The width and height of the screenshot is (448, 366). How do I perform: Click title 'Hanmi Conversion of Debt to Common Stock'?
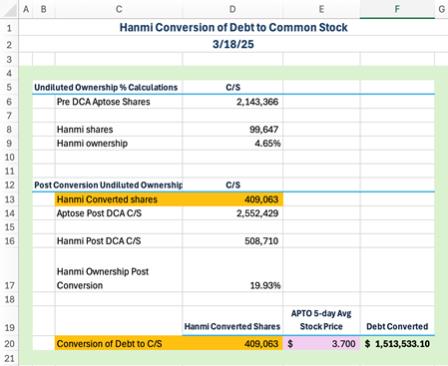coord(233,27)
